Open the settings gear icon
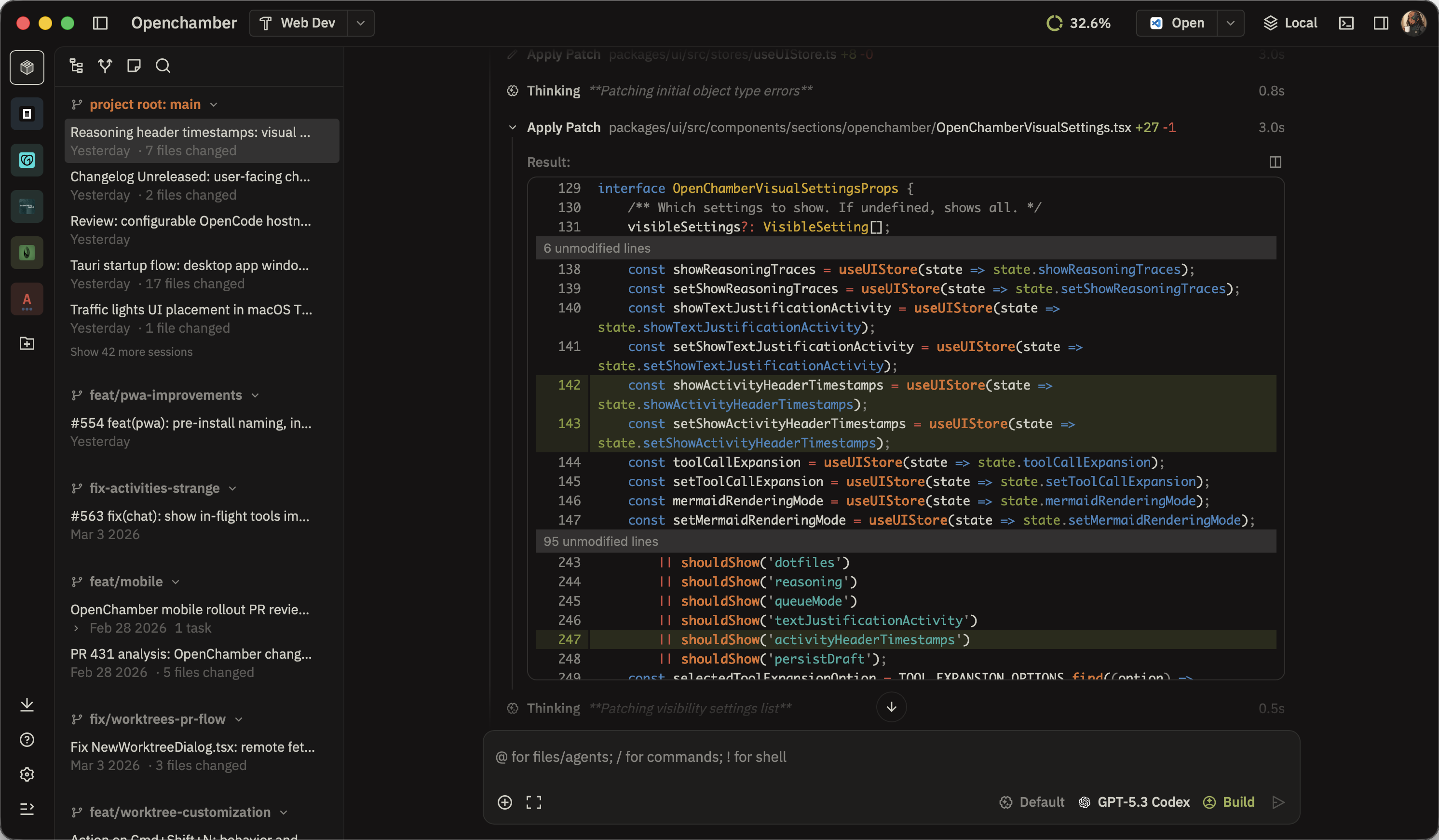Image resolution: width=1439 pixels, height=840 pixels. coord(27,774)
